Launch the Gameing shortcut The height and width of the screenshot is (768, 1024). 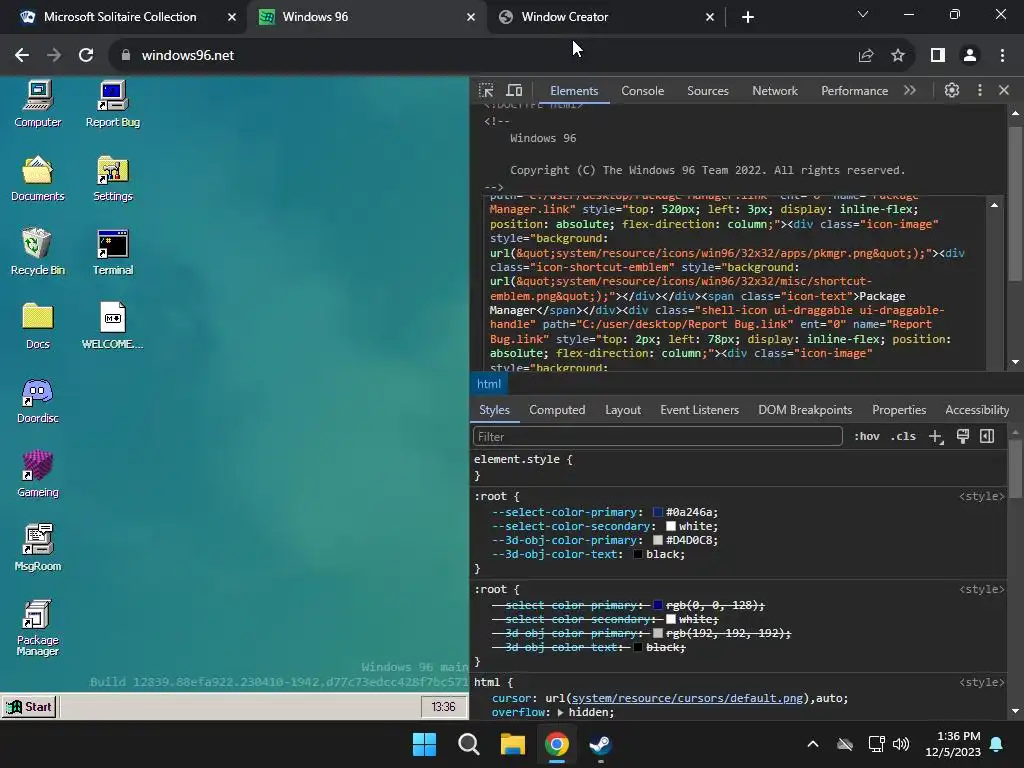[37, 474]
